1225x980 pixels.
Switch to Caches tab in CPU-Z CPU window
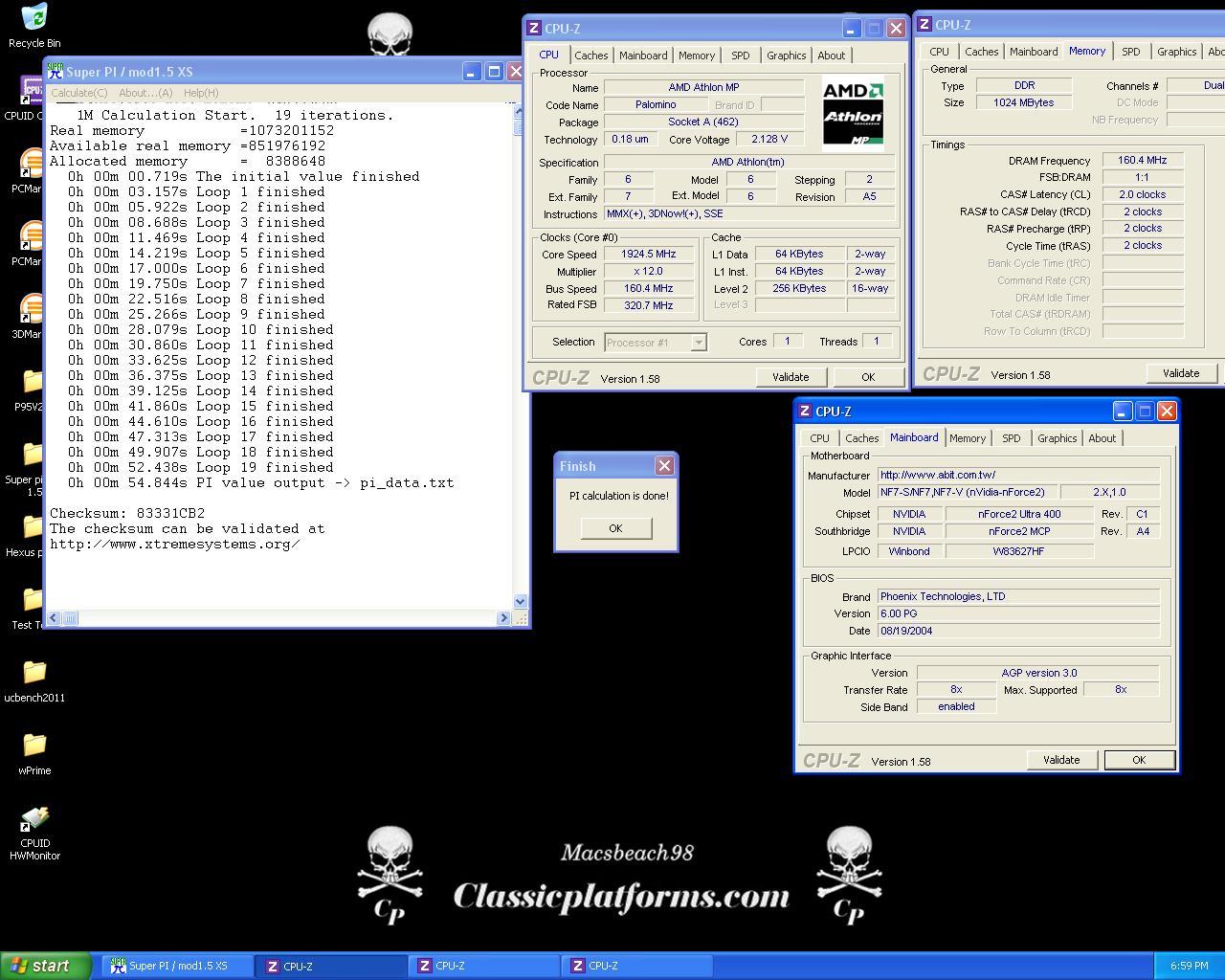pyautogui.click(x=591, y=56)
